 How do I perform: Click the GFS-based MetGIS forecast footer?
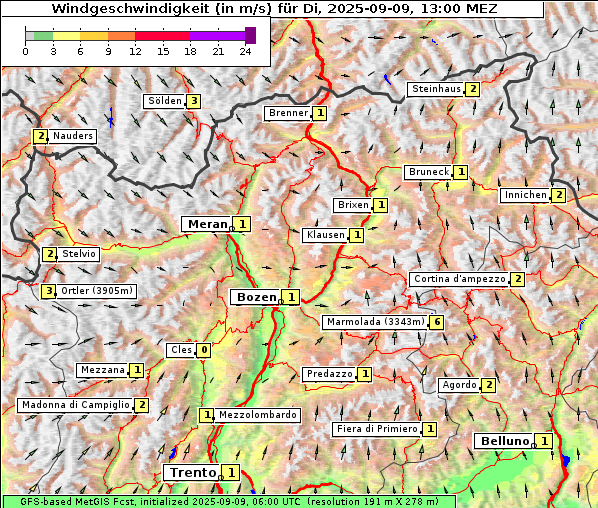click(x=229, y=502)
